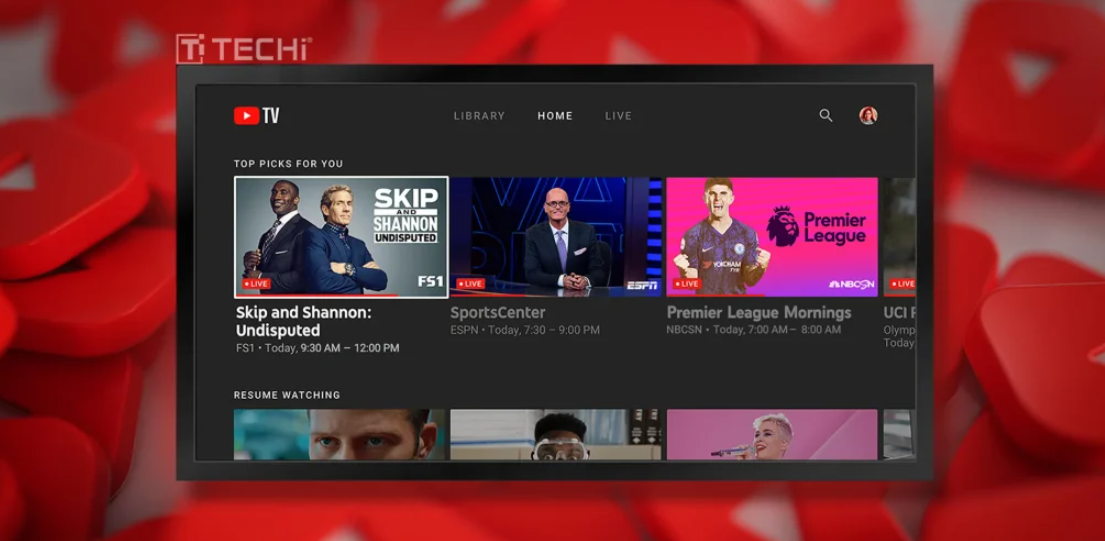Go to the Live tab
The width and height of the screenshot is (1105, 541).
(x=618, y=116)
